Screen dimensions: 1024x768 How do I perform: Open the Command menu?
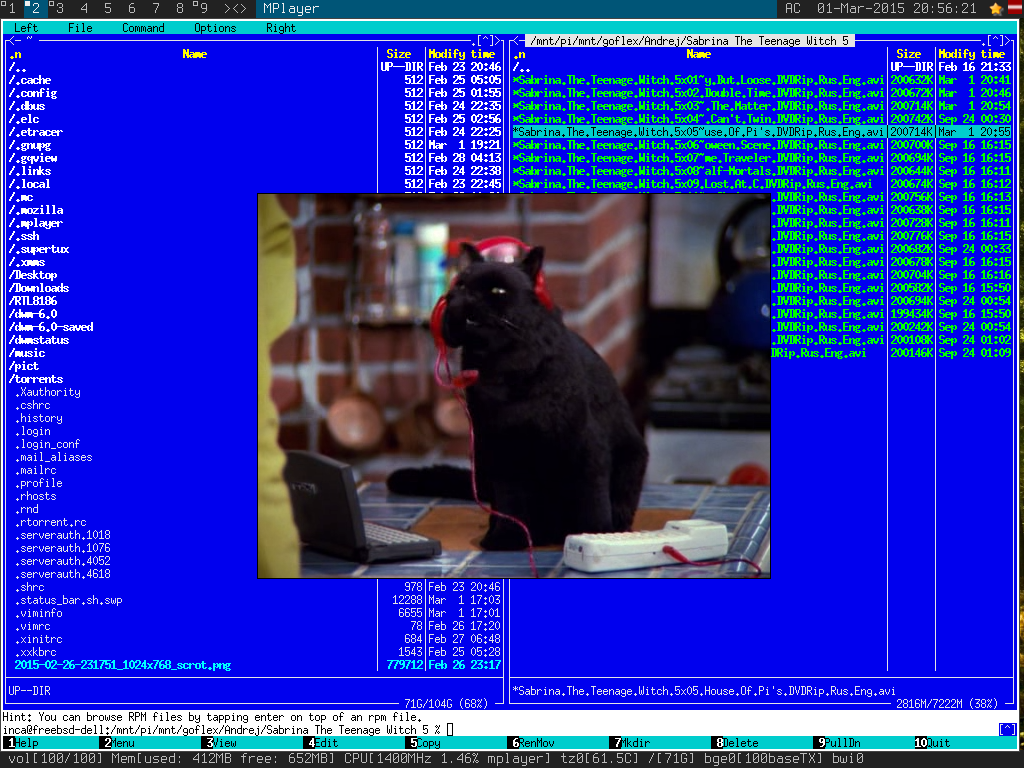click(x=143, y=28)
